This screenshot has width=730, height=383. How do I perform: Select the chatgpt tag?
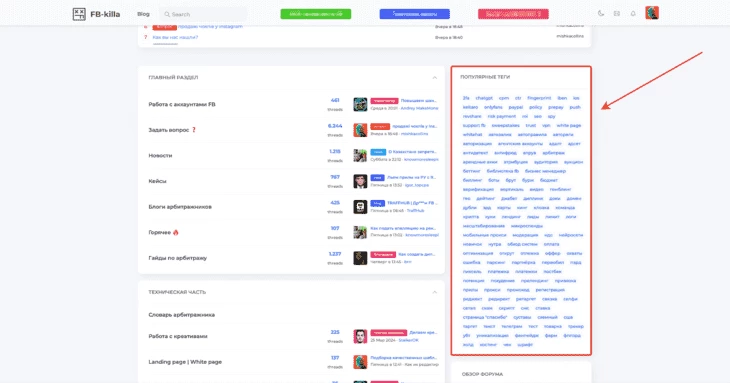(484, 98)
